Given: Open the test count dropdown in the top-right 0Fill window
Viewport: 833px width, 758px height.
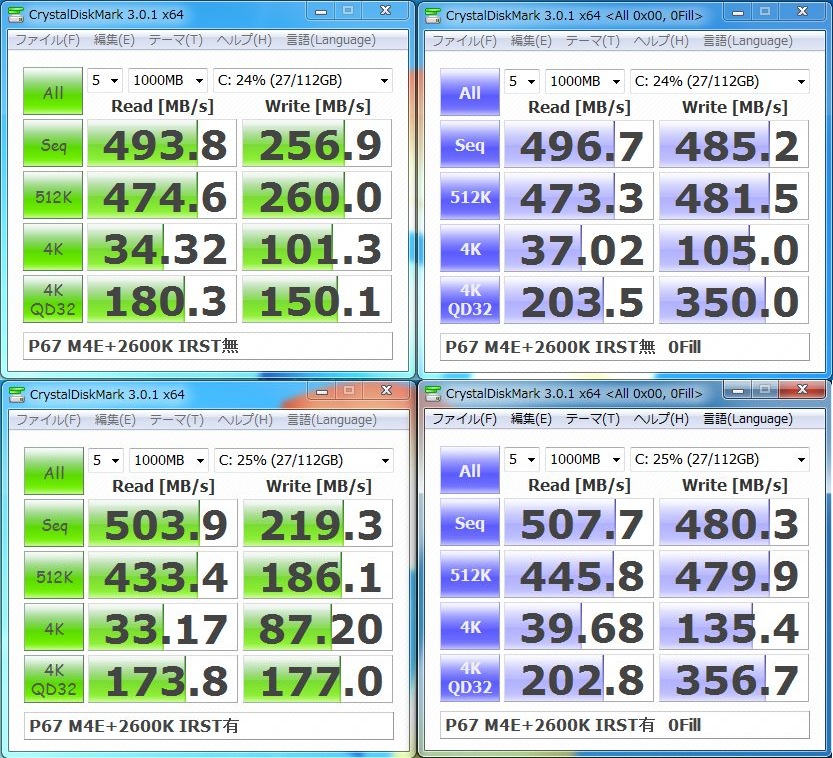Looking at the screenshot, I should [522, 82].
